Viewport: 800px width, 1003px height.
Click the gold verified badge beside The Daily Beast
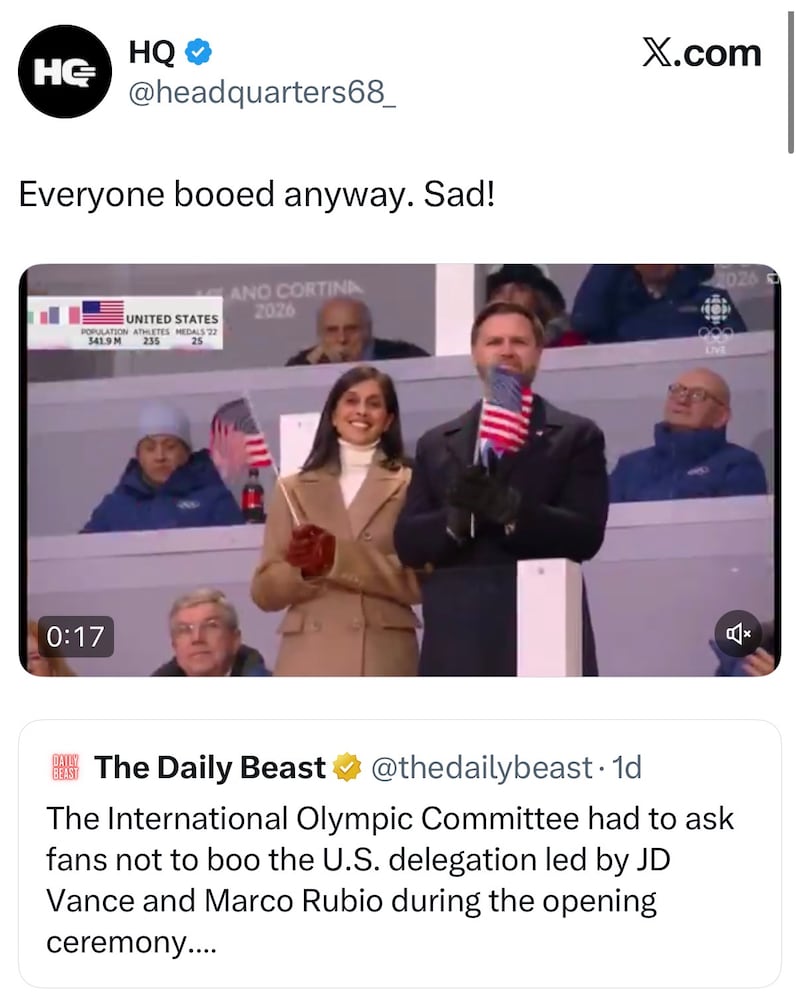[347, 768]
